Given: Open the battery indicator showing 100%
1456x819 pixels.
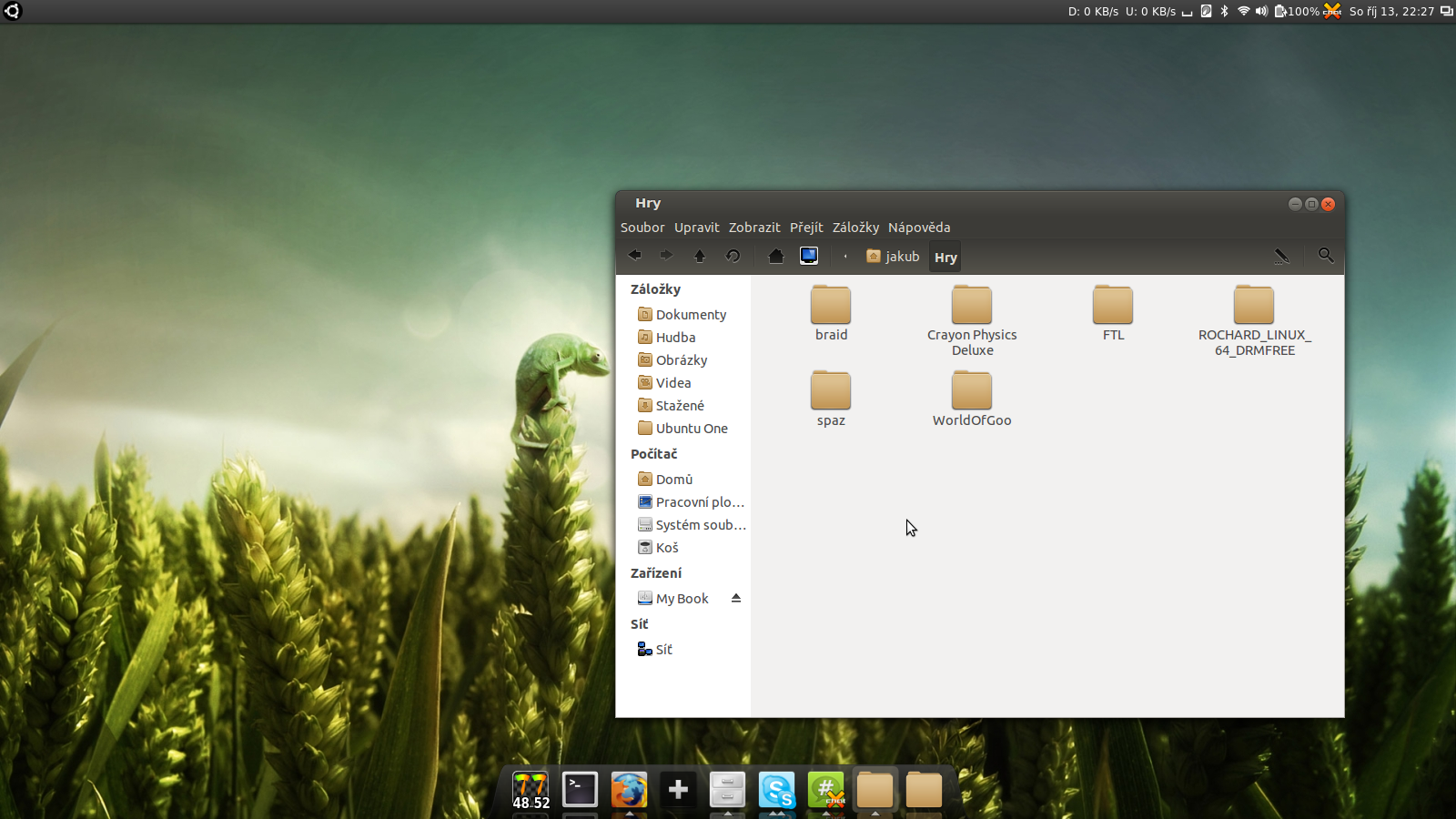Looking at the screenshot, I should click(x=1297, y=11).
